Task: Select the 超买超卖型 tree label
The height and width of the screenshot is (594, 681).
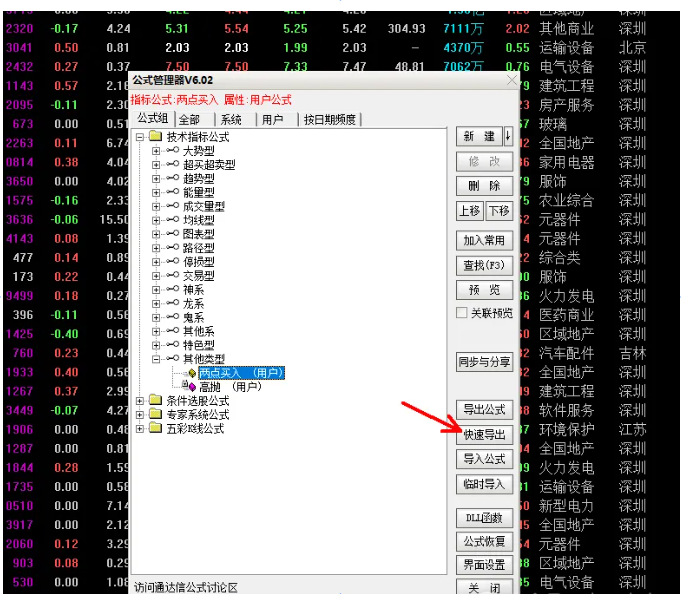Action: (209, 165)
